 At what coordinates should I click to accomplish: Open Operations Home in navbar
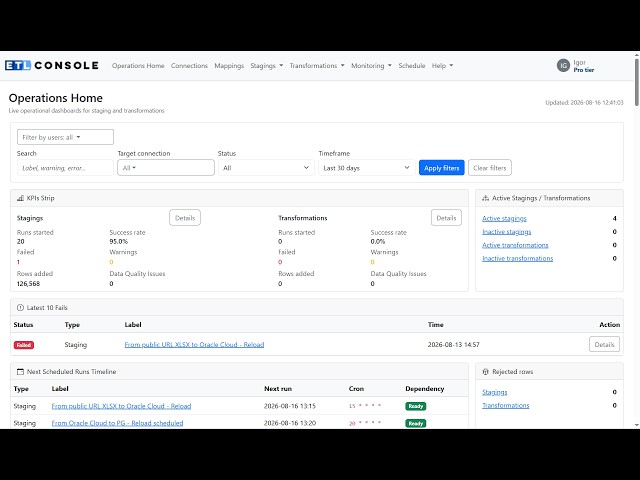pos(138,65)
